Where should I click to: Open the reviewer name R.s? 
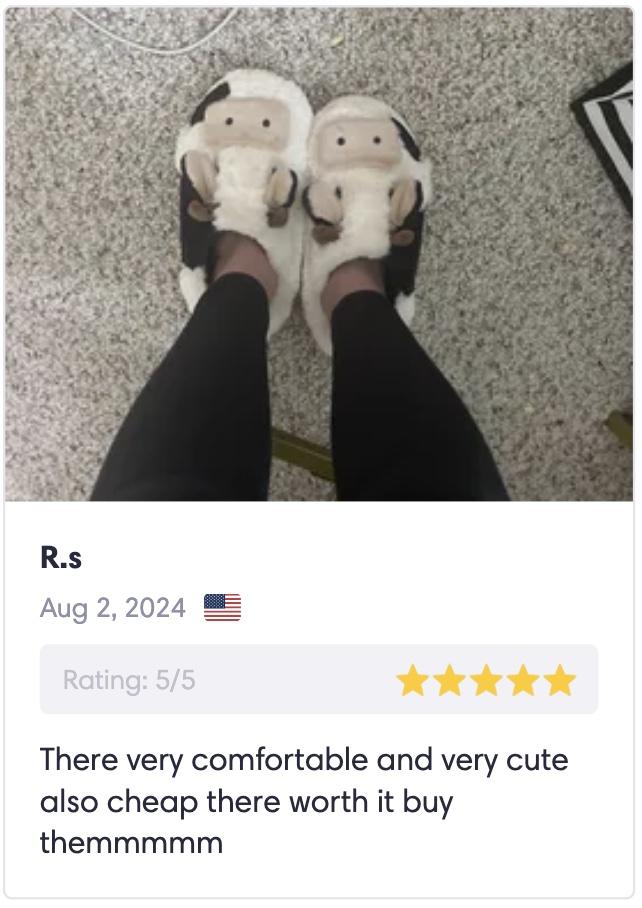point(61,557)
